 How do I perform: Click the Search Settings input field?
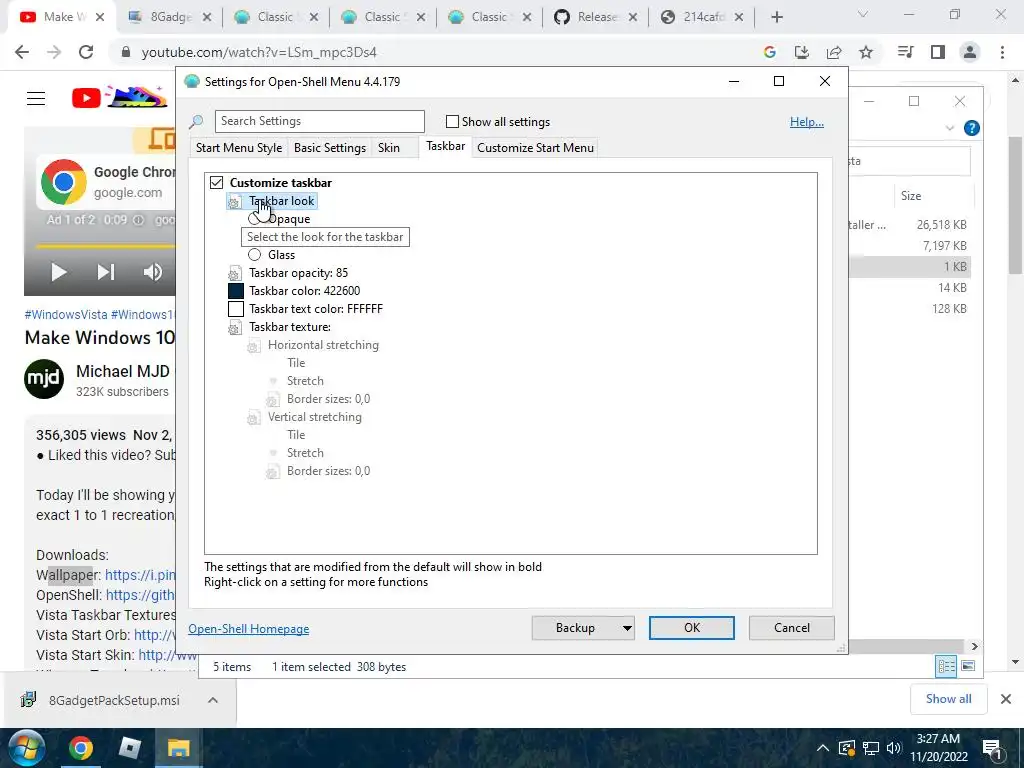click(x=320, y=121)
